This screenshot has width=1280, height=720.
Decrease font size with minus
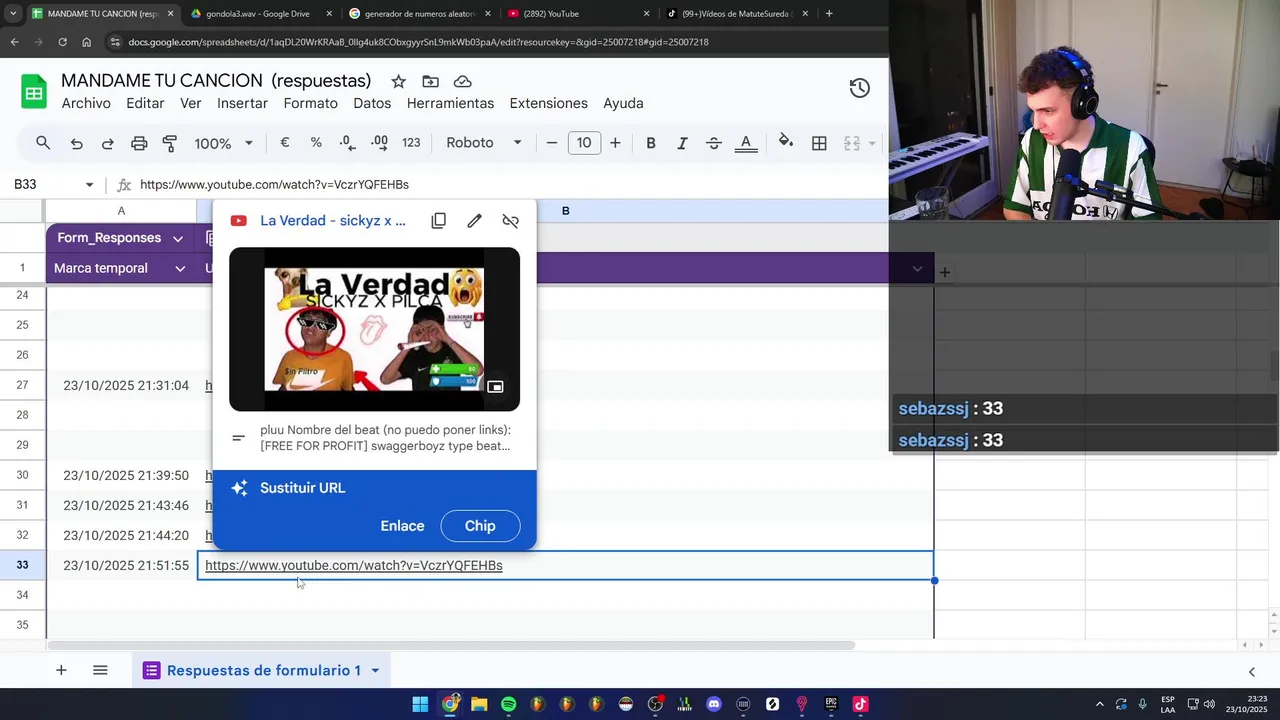pos(551,143)
